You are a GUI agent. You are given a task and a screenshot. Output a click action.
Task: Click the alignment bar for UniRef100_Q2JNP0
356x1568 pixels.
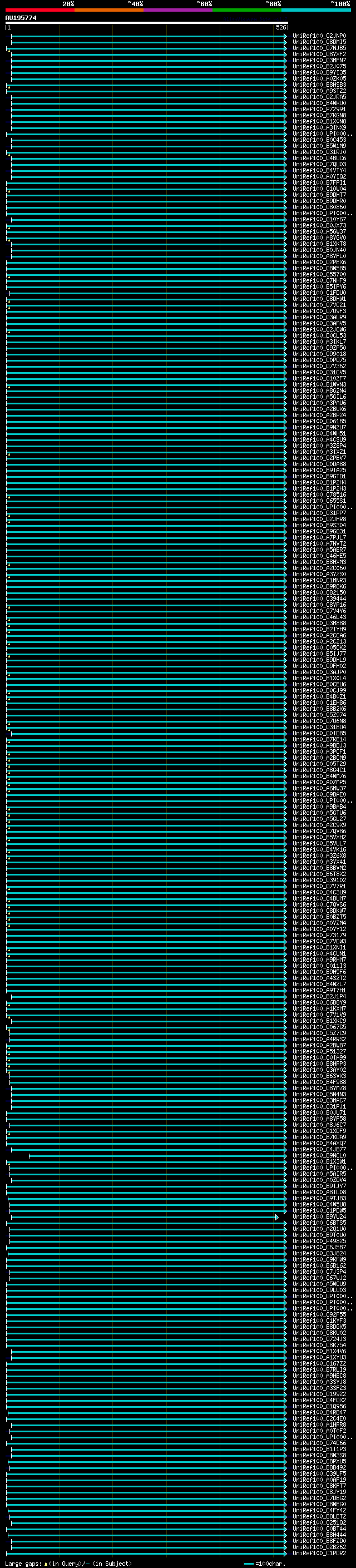[149, 36]
